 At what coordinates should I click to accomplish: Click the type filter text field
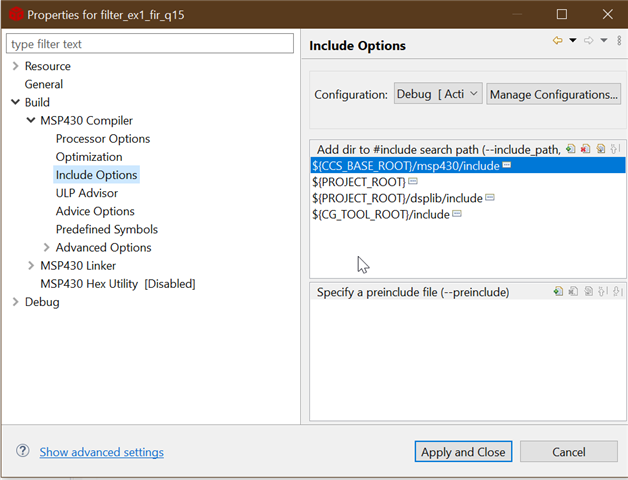point(150,44)
